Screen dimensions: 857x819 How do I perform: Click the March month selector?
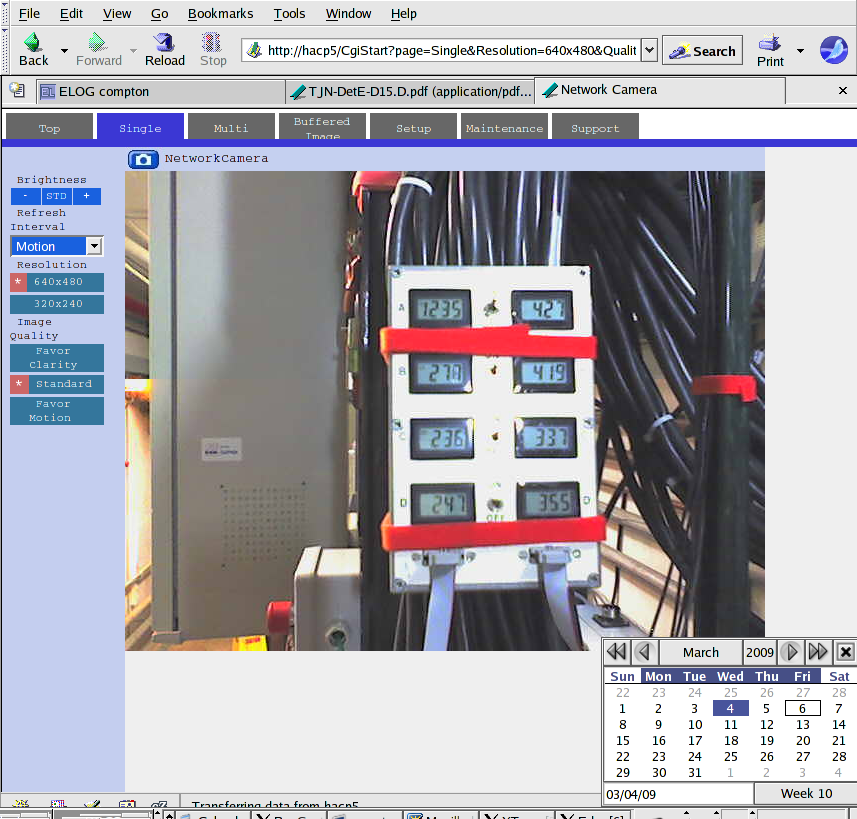(701, 653)
